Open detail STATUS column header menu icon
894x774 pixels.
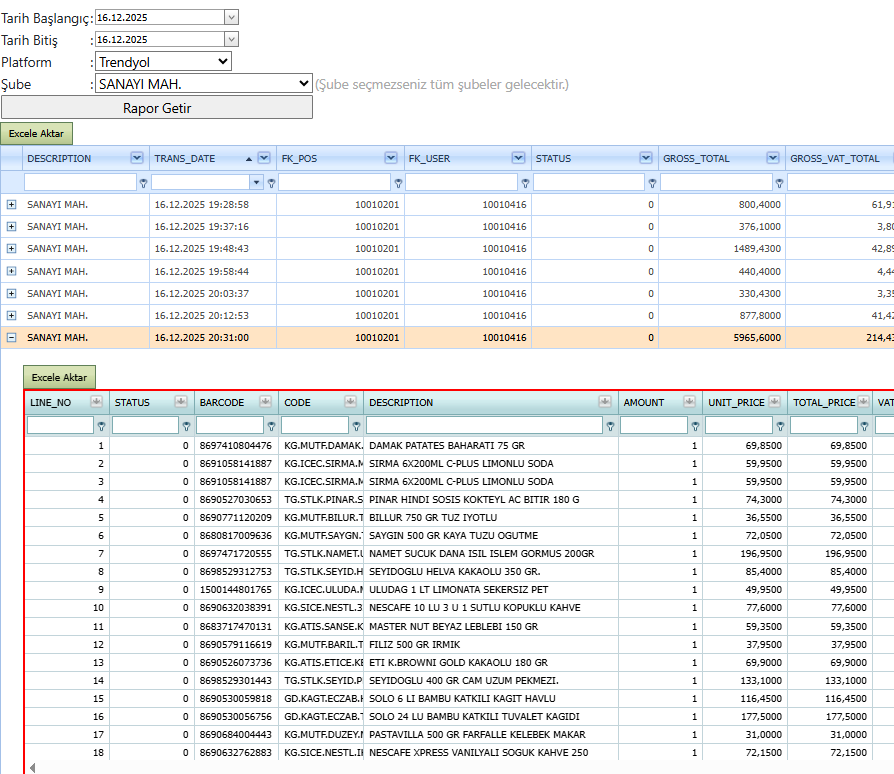[x=181, y=402]
